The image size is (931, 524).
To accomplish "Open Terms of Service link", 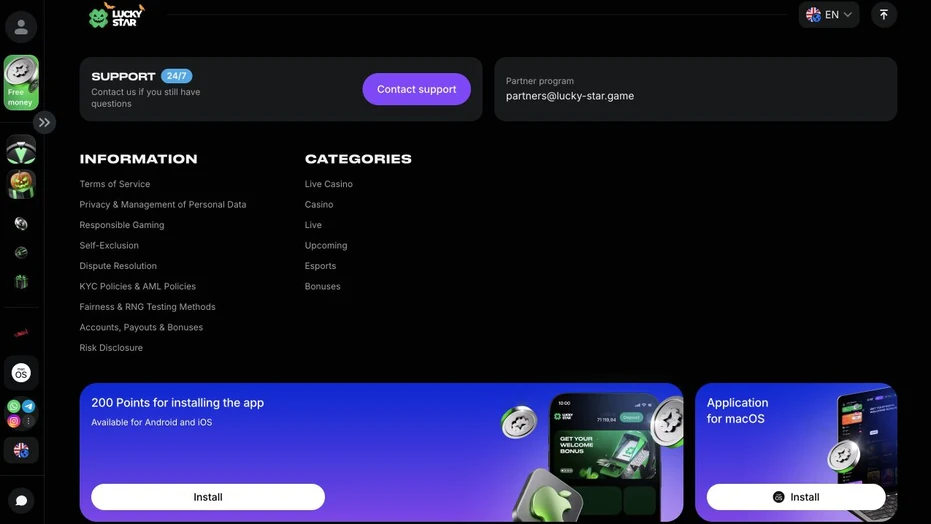I will point(115,184).
